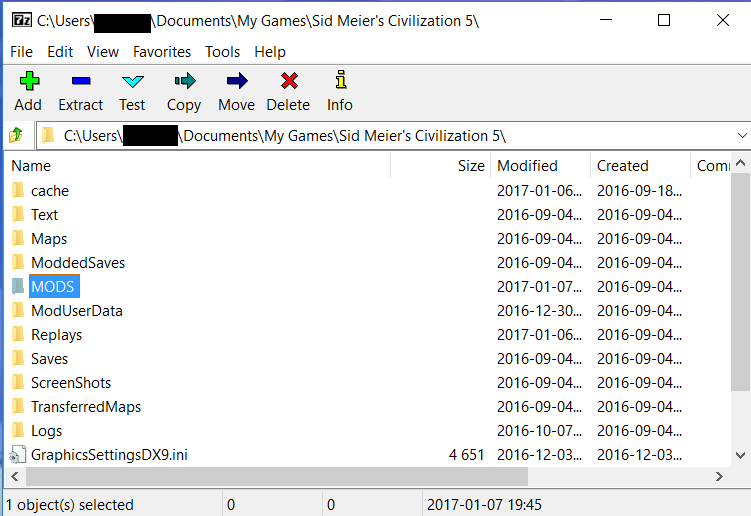Screen dimensions: 751x516
Task: Select the cache folder name
Action: pos(50,191)
